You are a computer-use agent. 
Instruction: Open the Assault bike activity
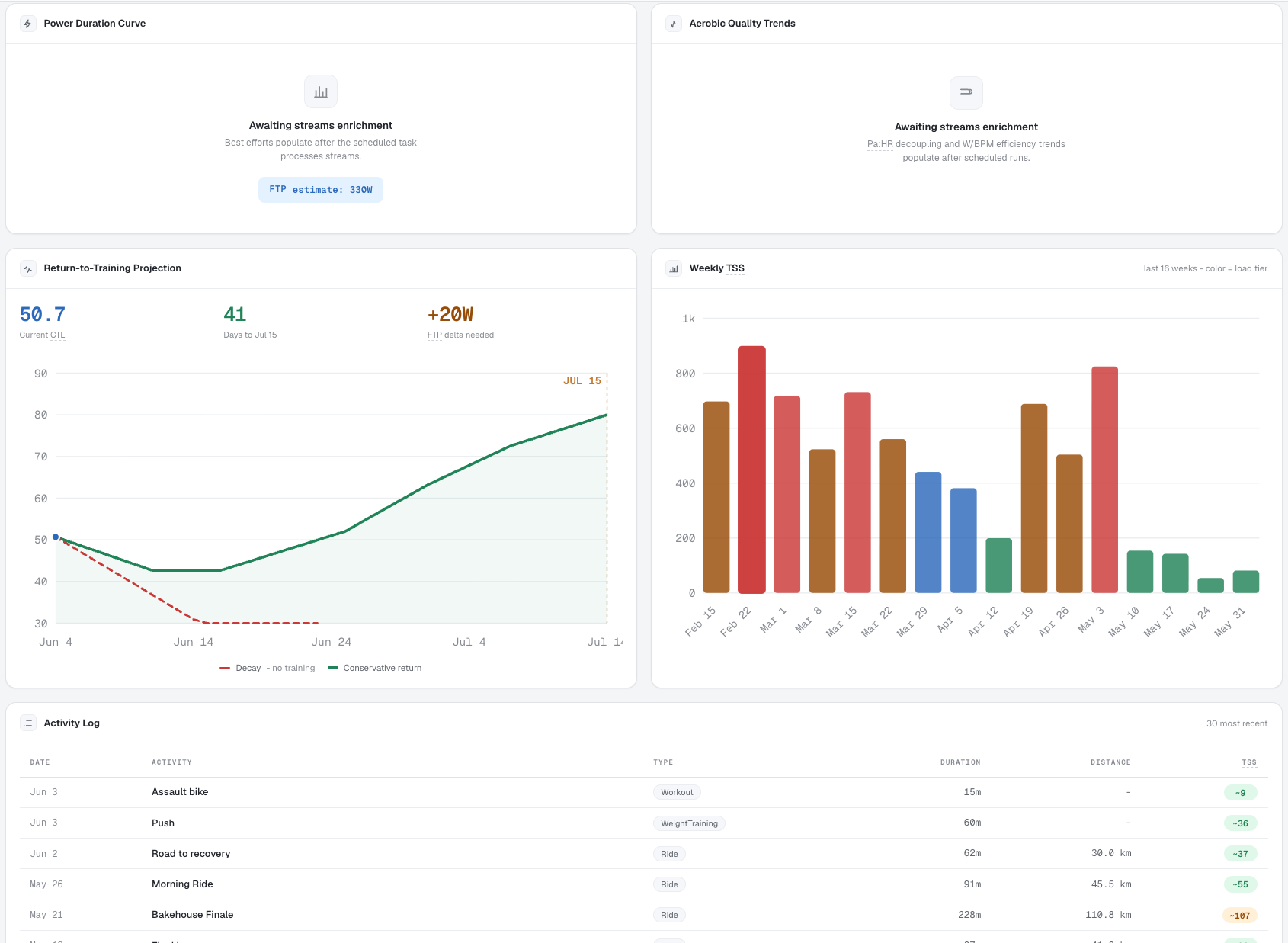[180, 792]
